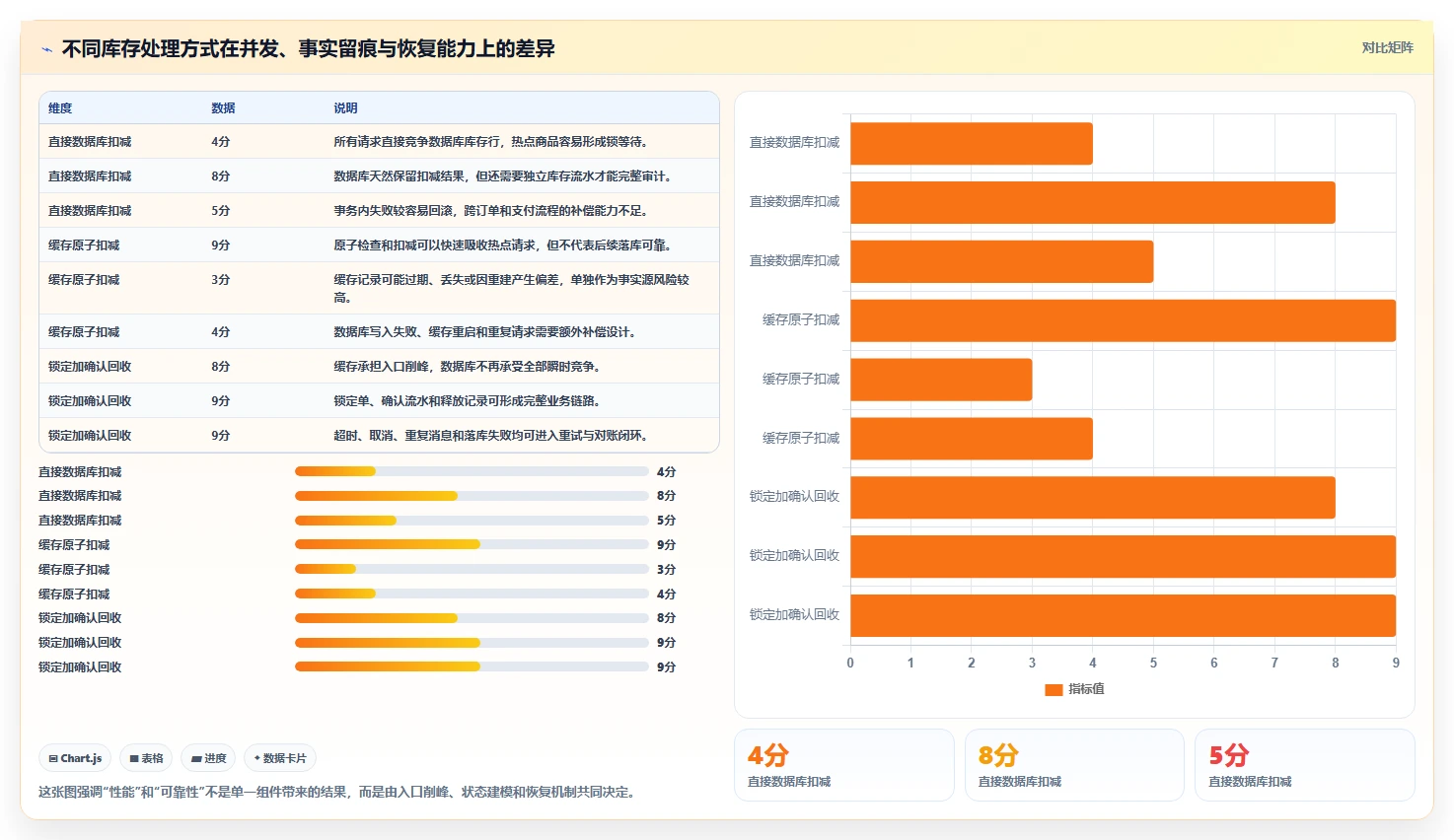Image resolution: width=1454 pixels, height=840 pixels.
Task: Select the 说明 column header
Action: 345,108
